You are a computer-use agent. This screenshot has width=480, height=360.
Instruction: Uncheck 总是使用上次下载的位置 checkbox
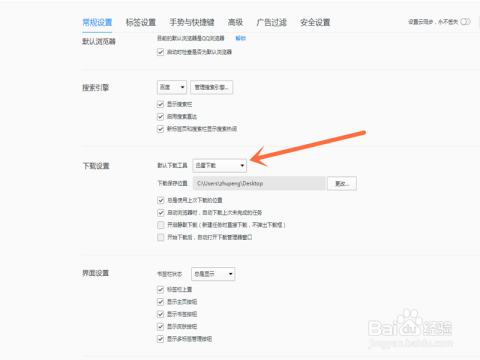pos(161,200)
